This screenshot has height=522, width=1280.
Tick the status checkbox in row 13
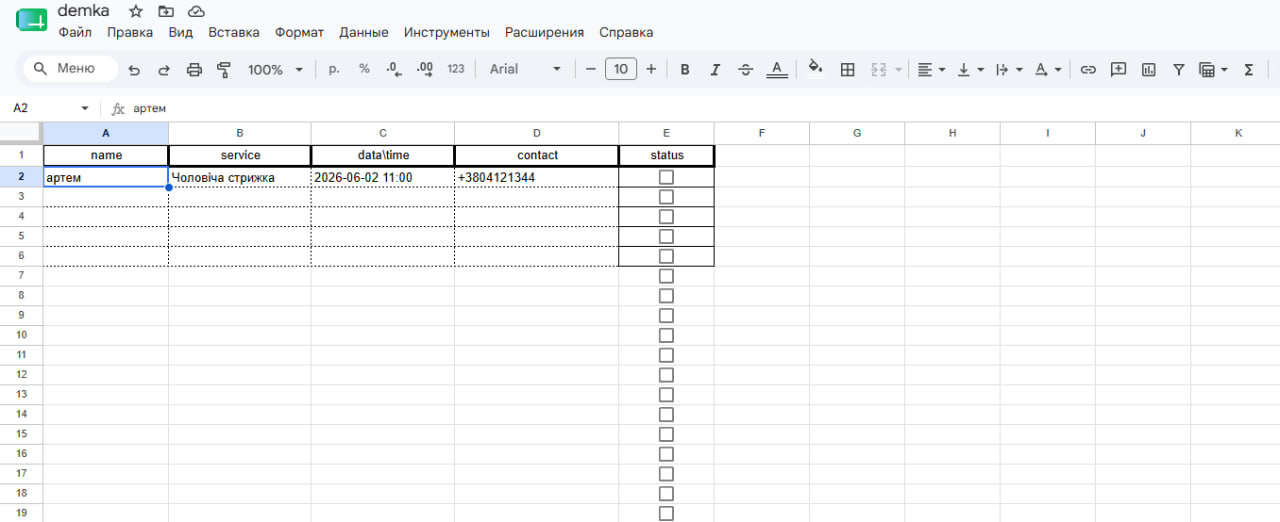tap(666, 395)
